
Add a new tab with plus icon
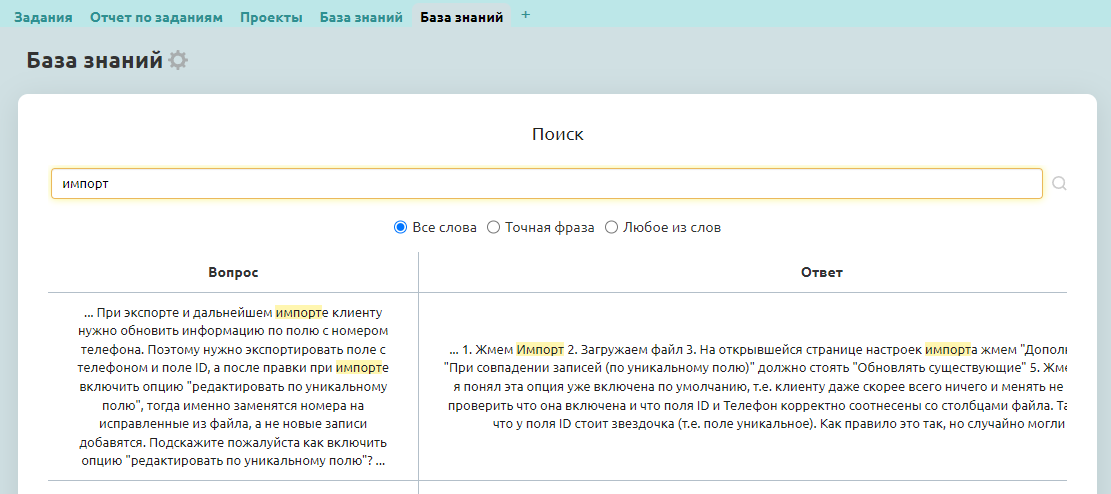pos(526,15)
